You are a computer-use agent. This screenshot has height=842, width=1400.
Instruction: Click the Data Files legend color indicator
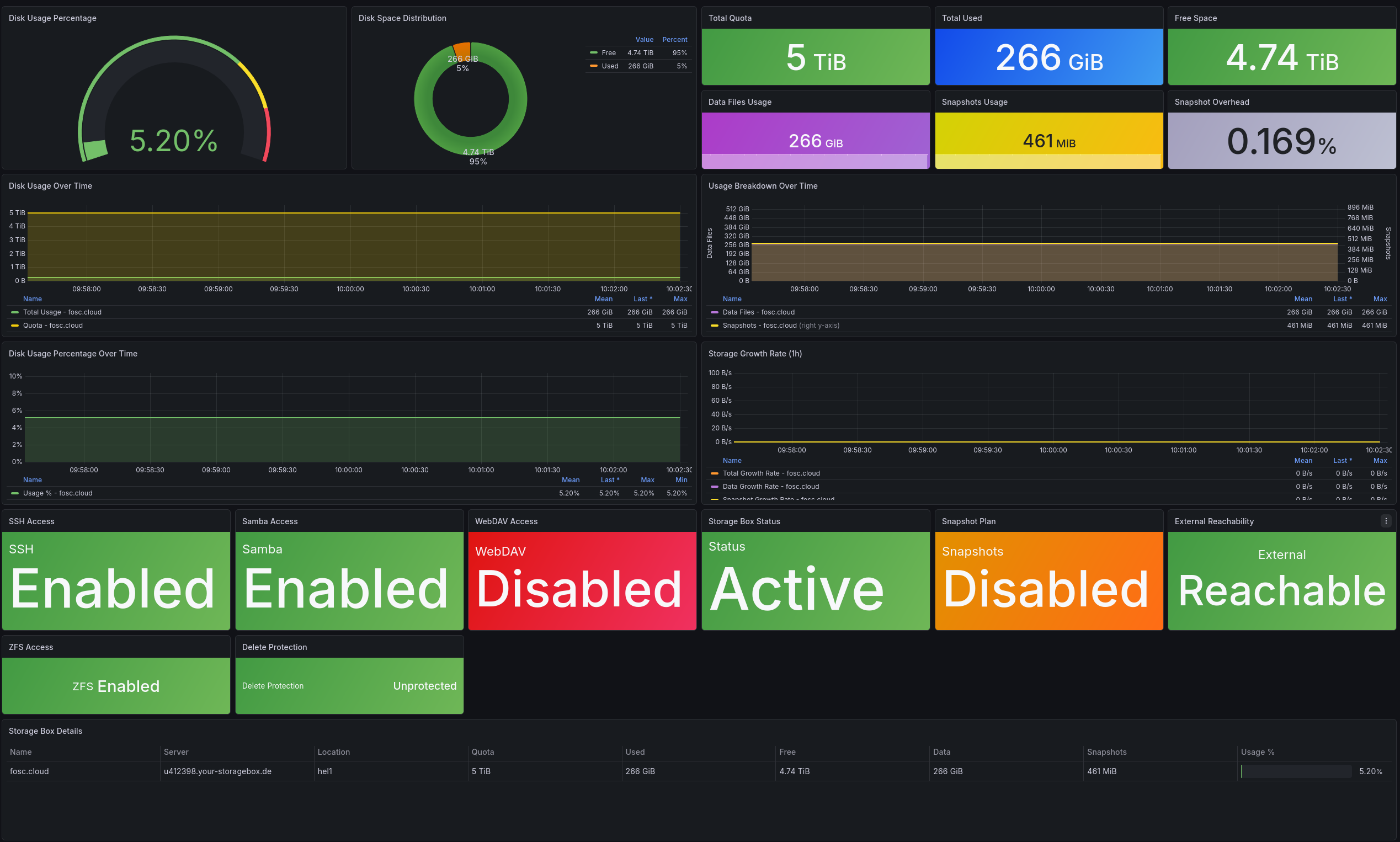click(x=714, y=312)
